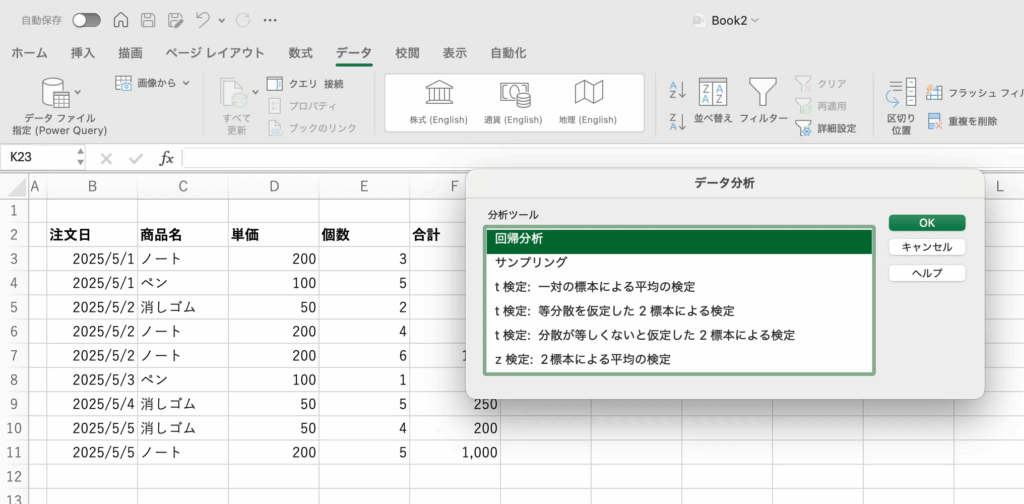Expand the すべて更新 dropdown arrow
This screenshot has width=1024, height=504.
click(255, 92)
